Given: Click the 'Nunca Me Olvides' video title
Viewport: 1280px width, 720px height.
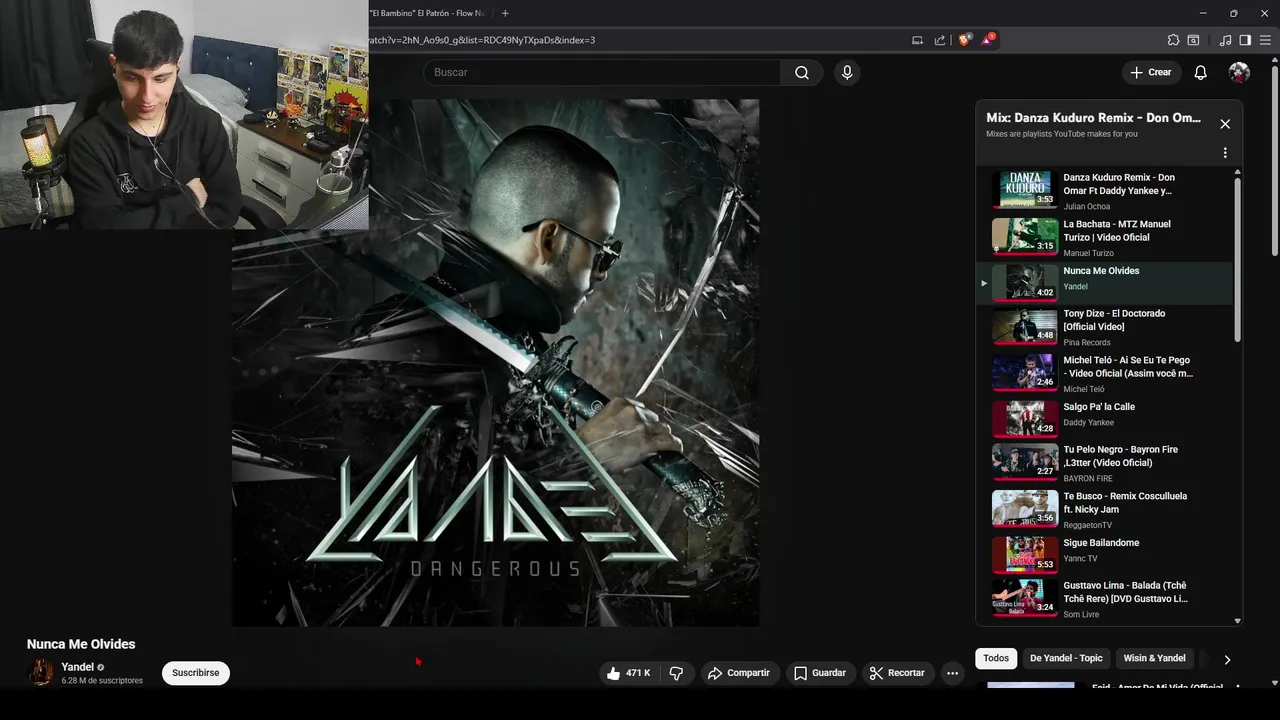Looking at the screenshot, I should (x=81, y=644).
